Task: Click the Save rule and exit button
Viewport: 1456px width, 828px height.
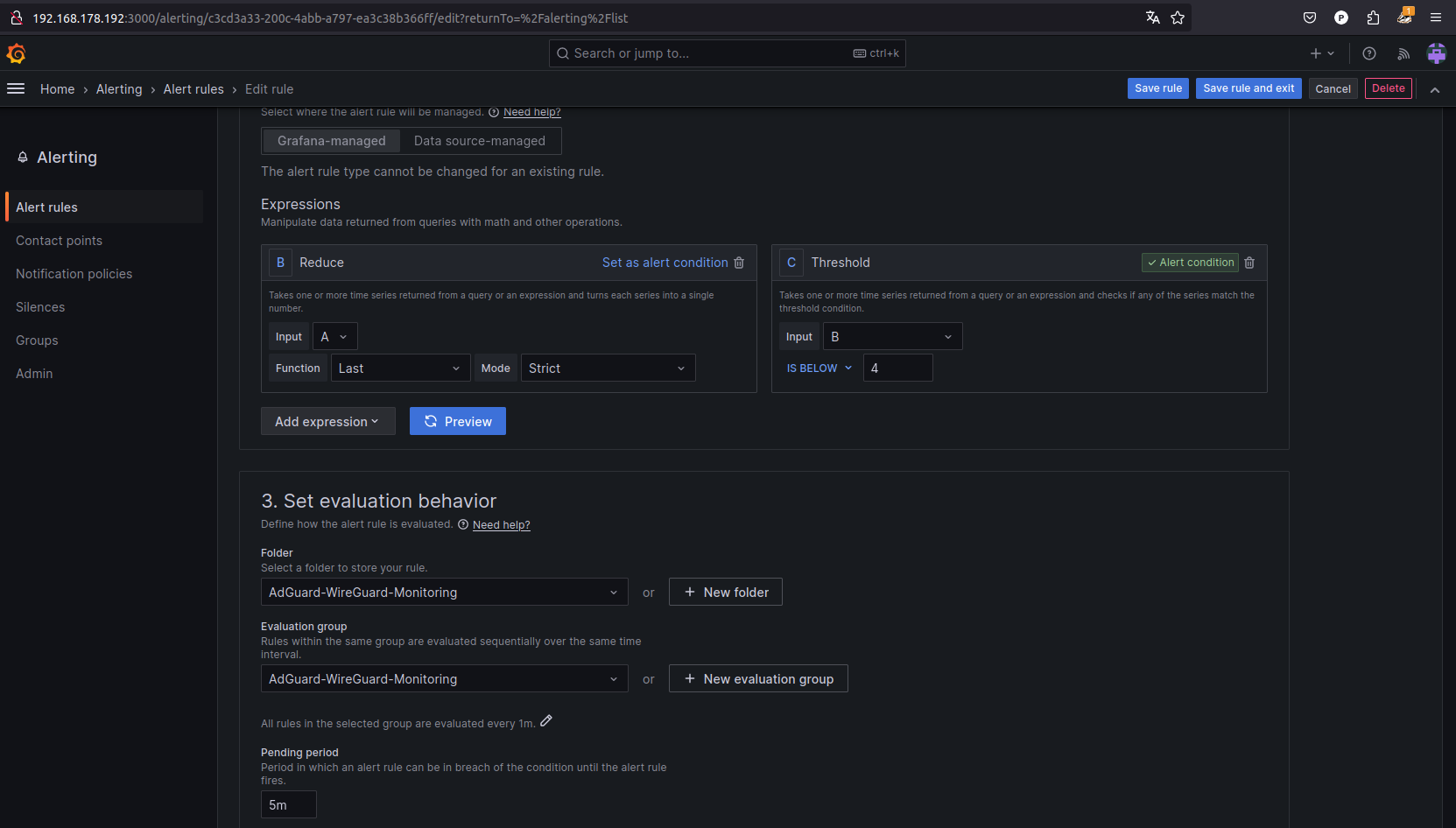Action: (x=1248, y=88)
